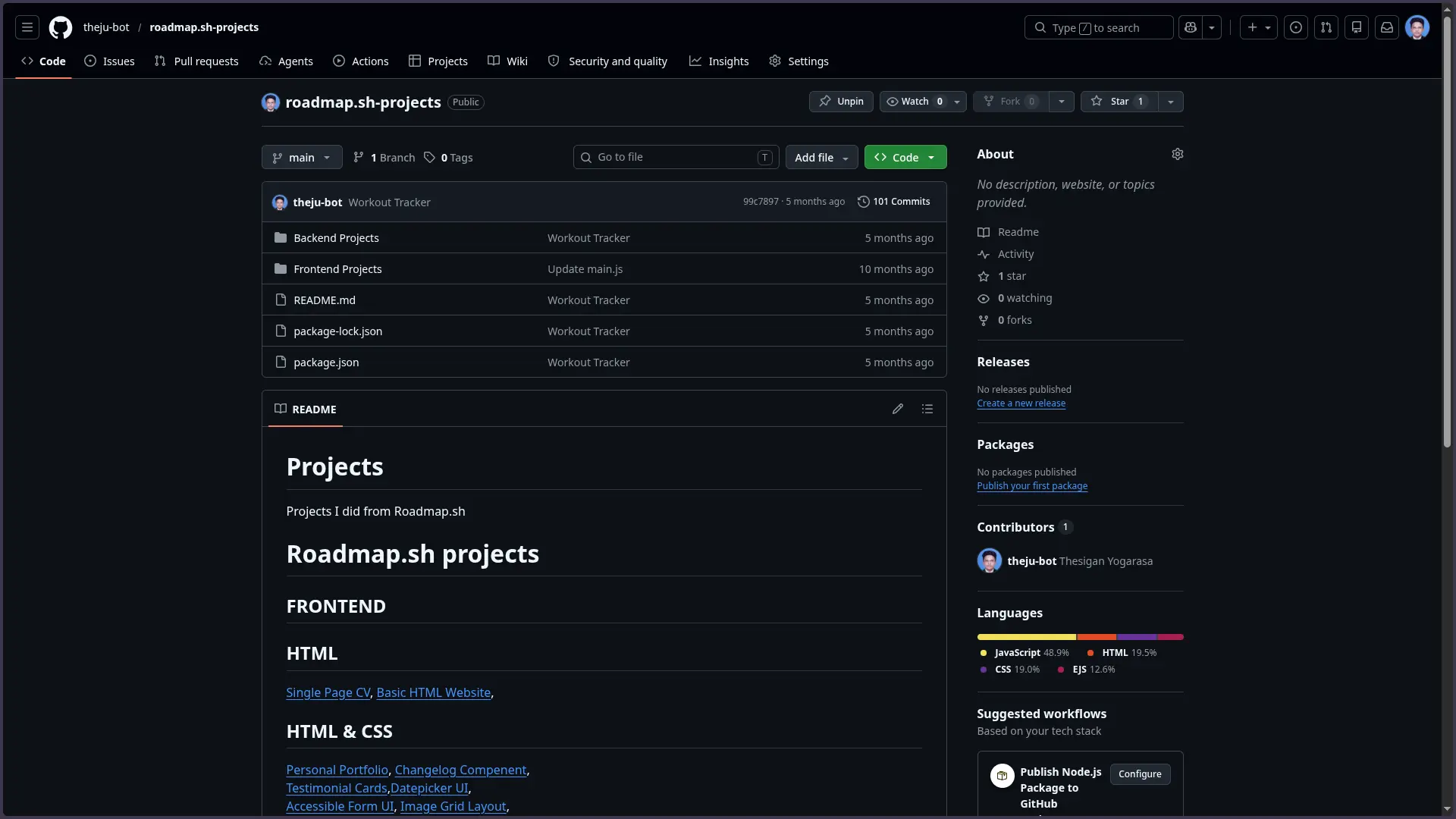Image resolution: width=1456 pixels, height=819 pixels.
Task: Click the CSS 19.0% language entry
Action: (x=1009, y=670)
